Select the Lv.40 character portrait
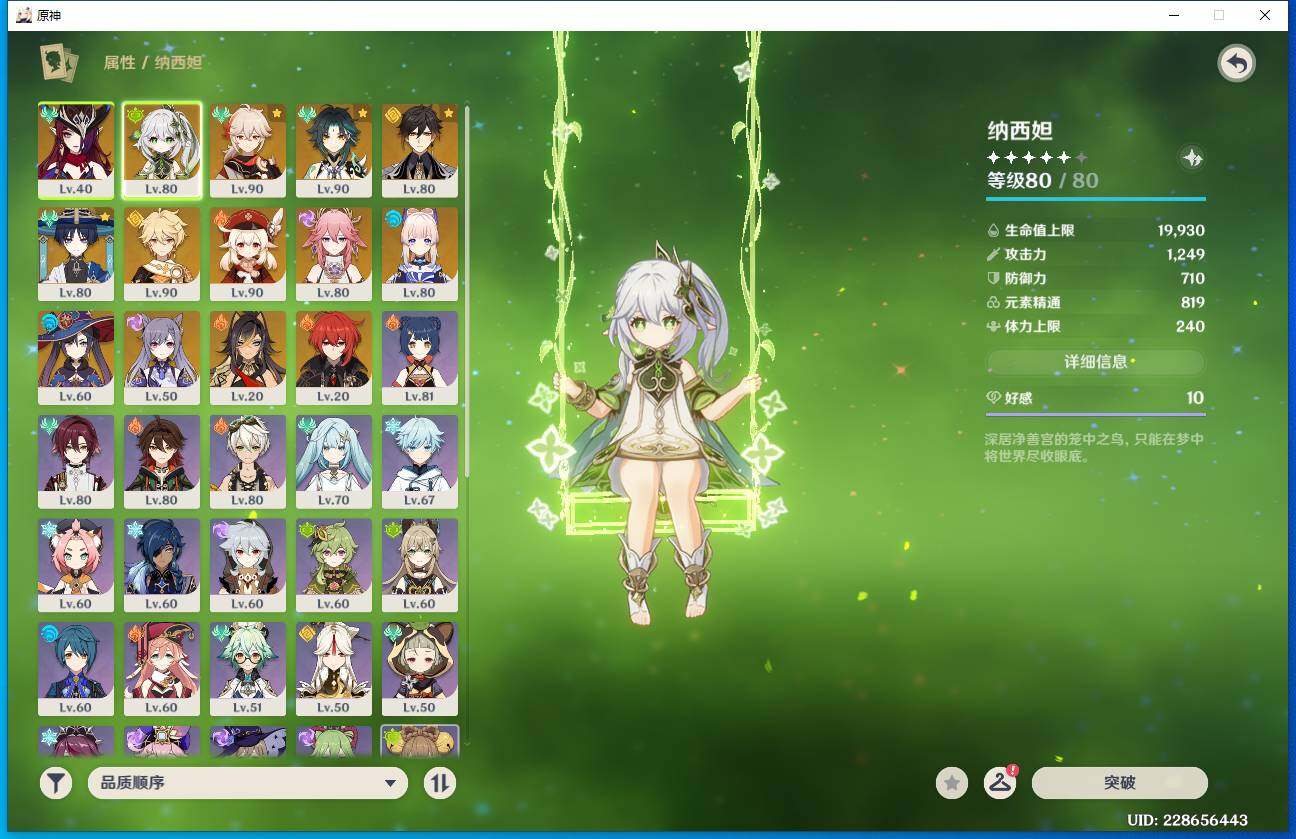1296x839 pixels. (x=76, y=150)
